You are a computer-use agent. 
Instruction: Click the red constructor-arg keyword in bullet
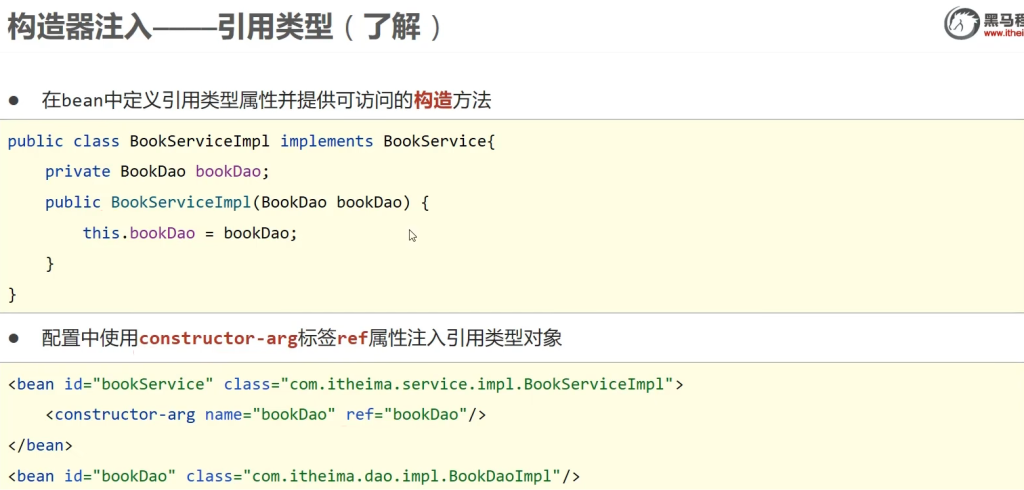(x=218, y=339)
